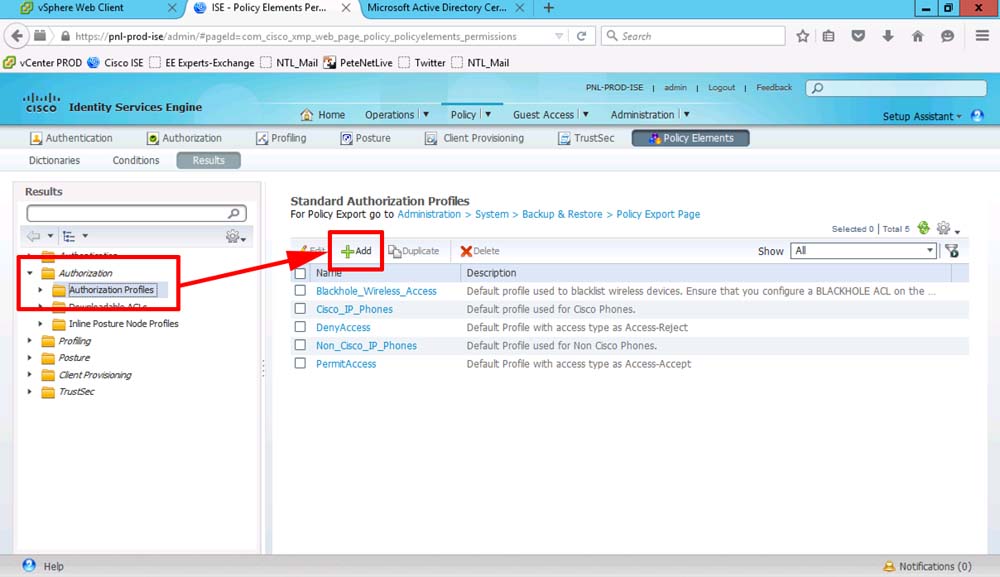Check the DenyAccess row checkbox
Viewport: 1000px width, 577px height.
click(x=300, y=327)
